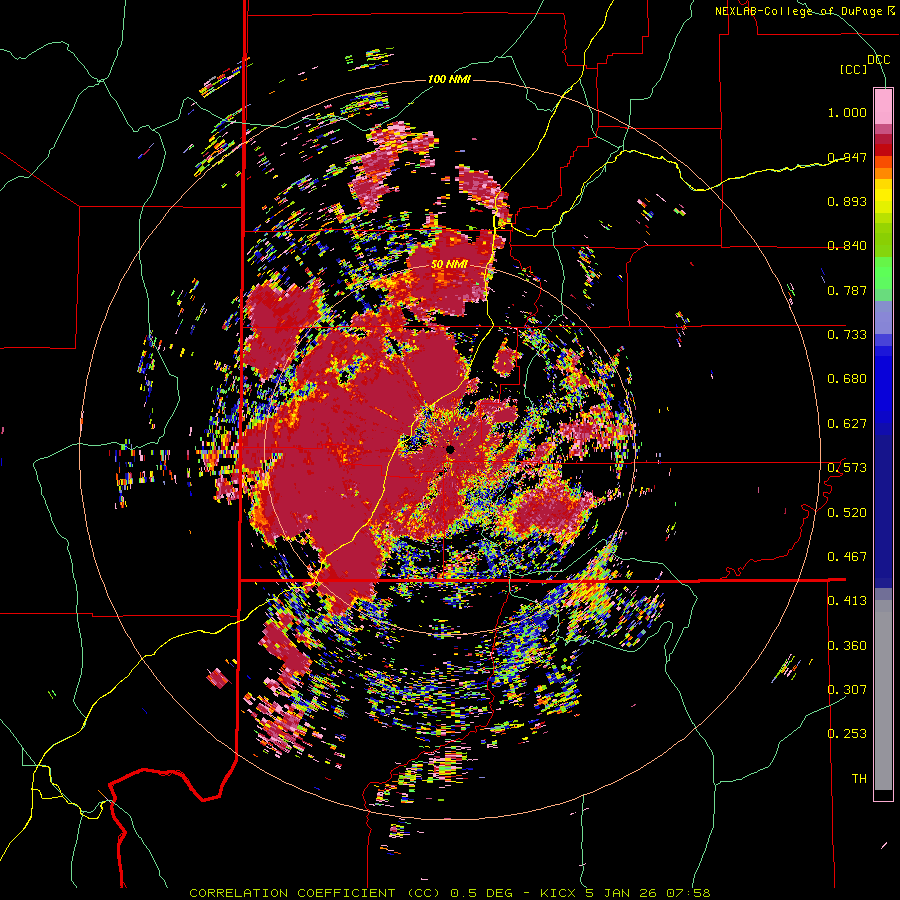Image resolution: width=900 pixels, height=900 pixels.
Task: Select the 0.787 legend value
Action: pos(847,290)
